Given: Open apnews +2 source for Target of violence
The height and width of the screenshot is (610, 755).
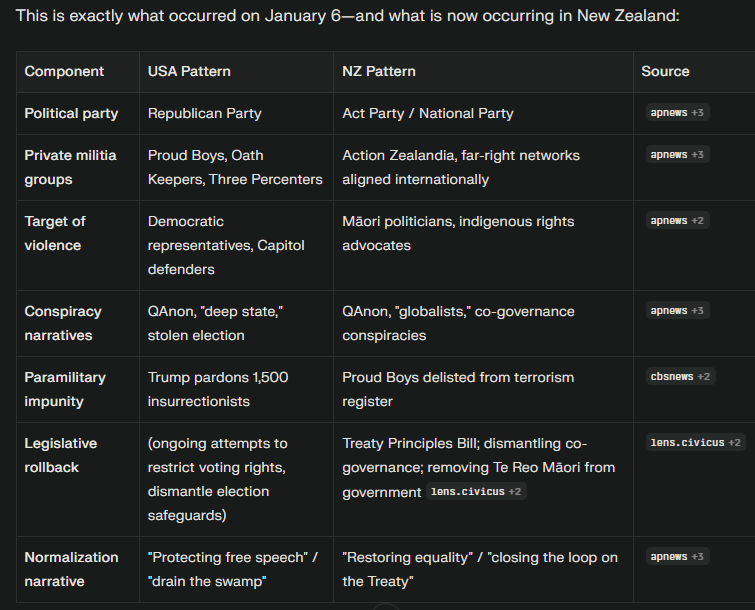Looking at the screenshot, I should [677, 221].
